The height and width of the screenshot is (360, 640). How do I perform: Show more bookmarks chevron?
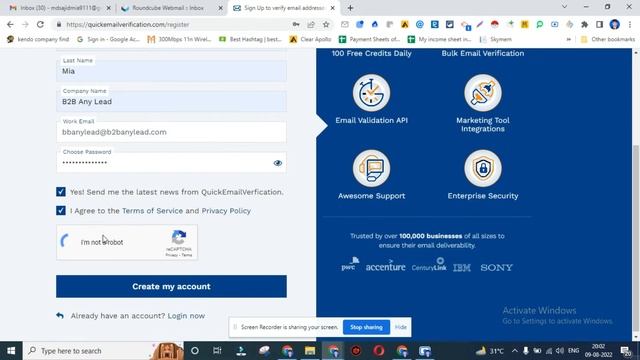click(x=568, y=39)
